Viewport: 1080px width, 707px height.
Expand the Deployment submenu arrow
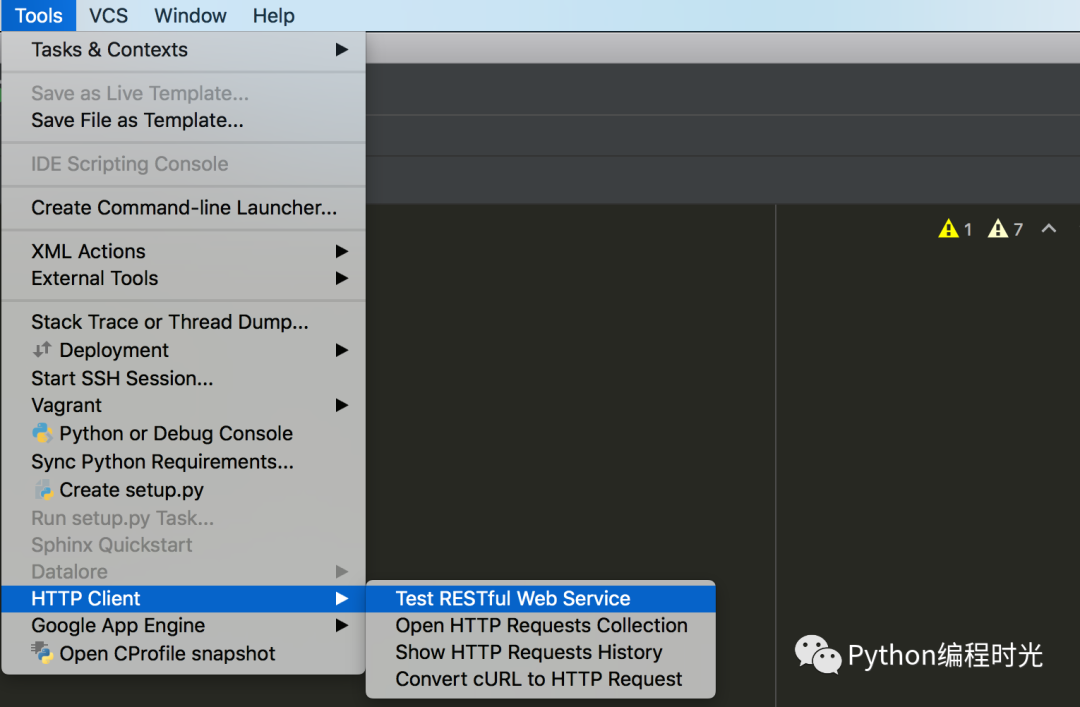pos(342,350)
